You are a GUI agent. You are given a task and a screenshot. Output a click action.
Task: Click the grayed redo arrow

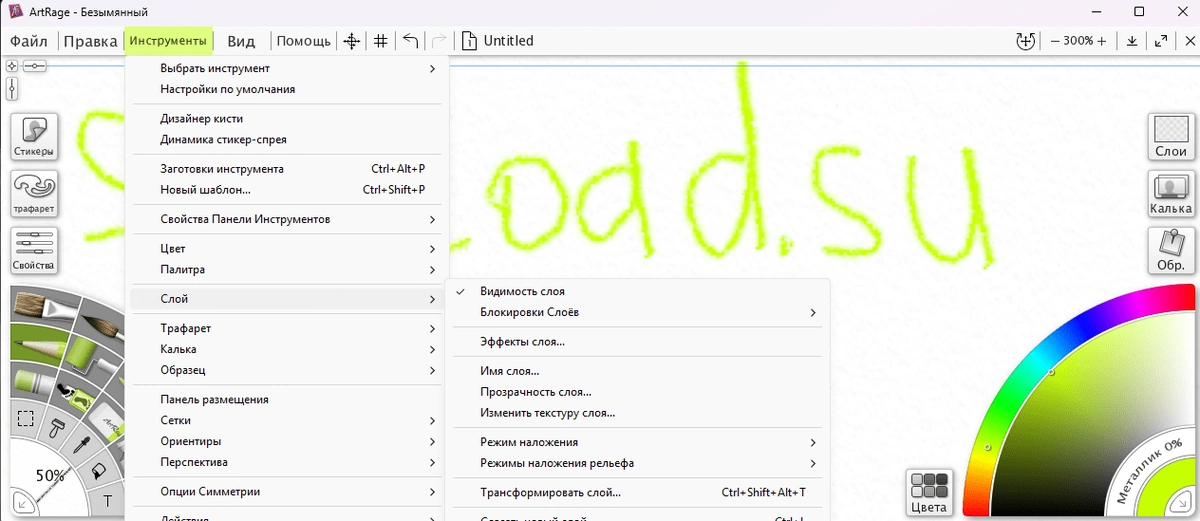point(438,41)
